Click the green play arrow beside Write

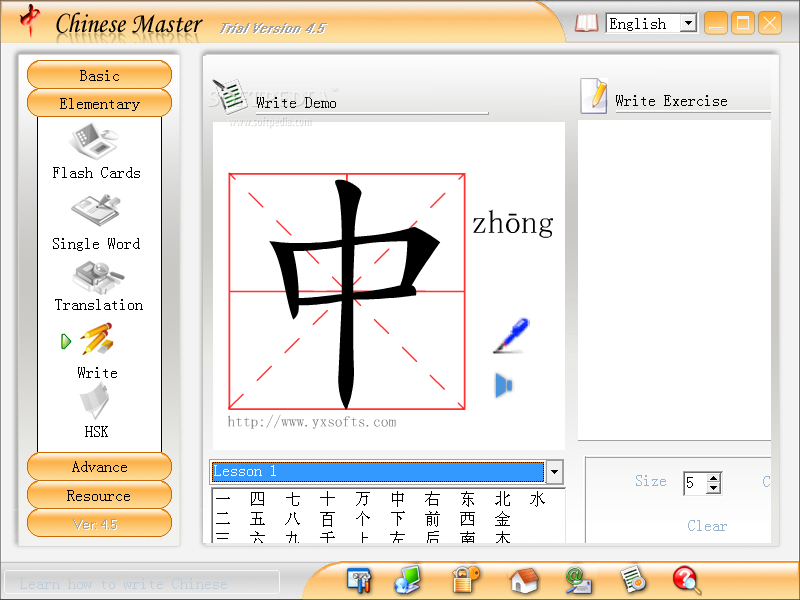tap(65, 341)
